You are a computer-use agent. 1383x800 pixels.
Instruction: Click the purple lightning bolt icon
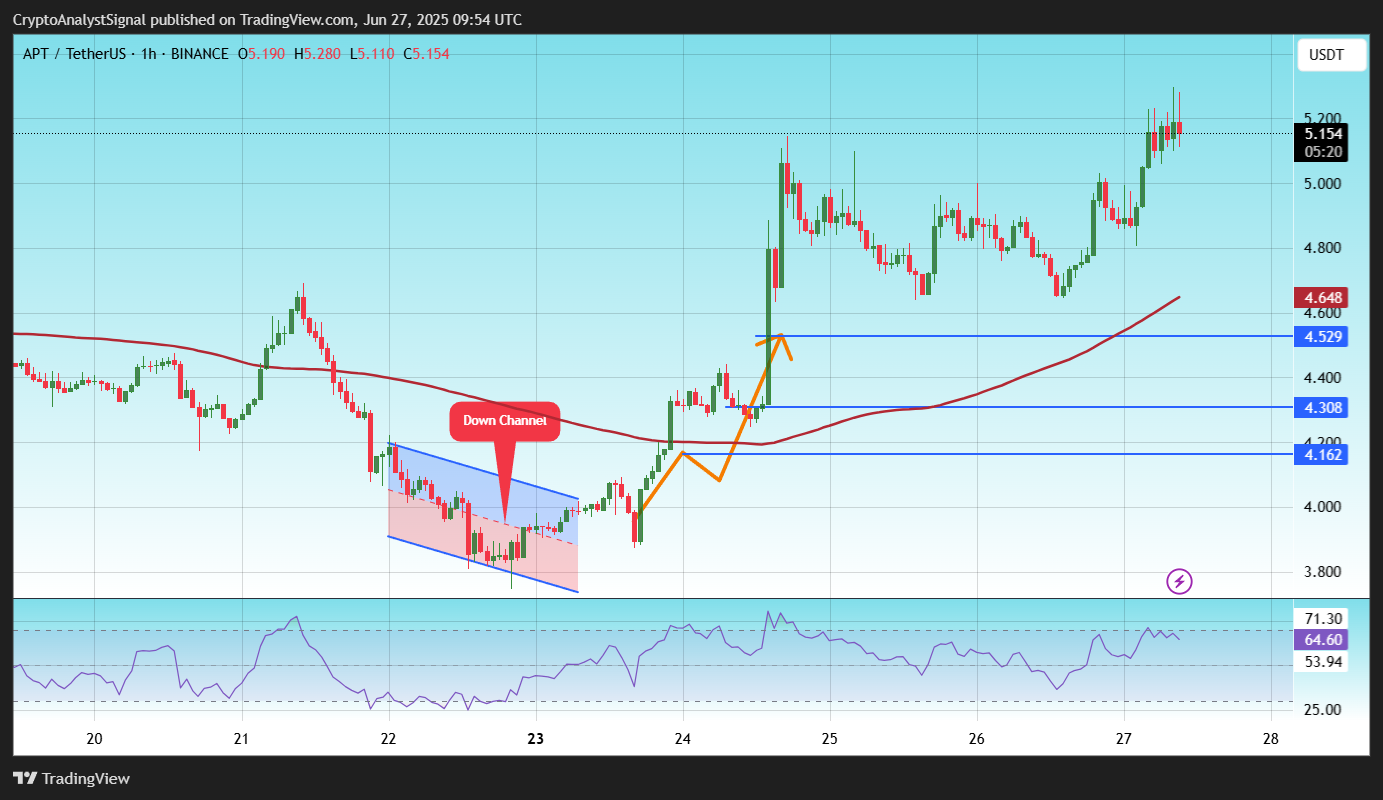click(1180, 580)
